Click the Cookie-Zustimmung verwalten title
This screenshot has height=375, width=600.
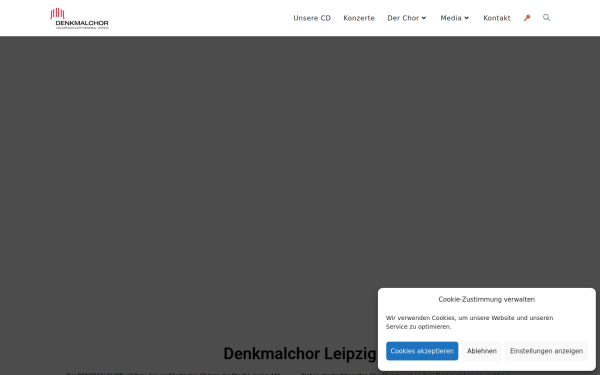[487, 299]
